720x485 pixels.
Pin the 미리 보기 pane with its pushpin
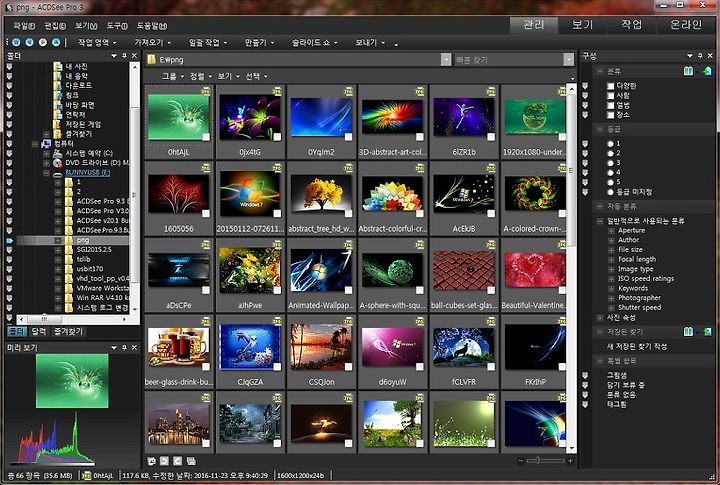coord(124,348)
